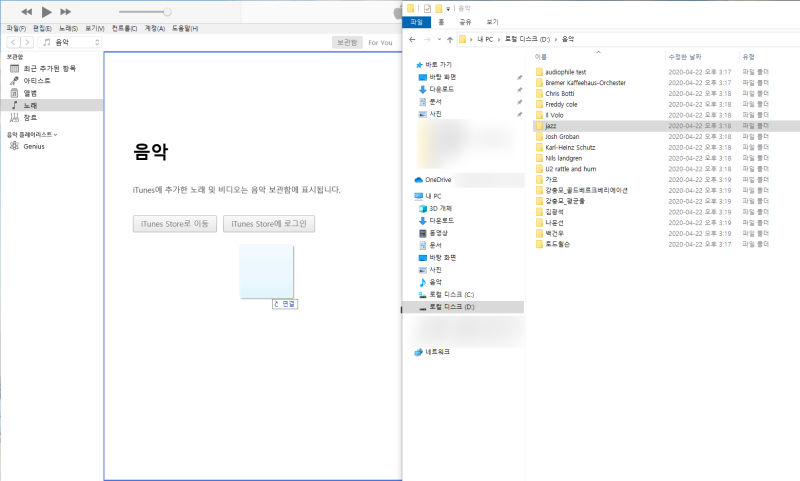This screenshot has width=800, height=481.
Task: Go back using the iTunes back arrow
Action: point(14,42)
